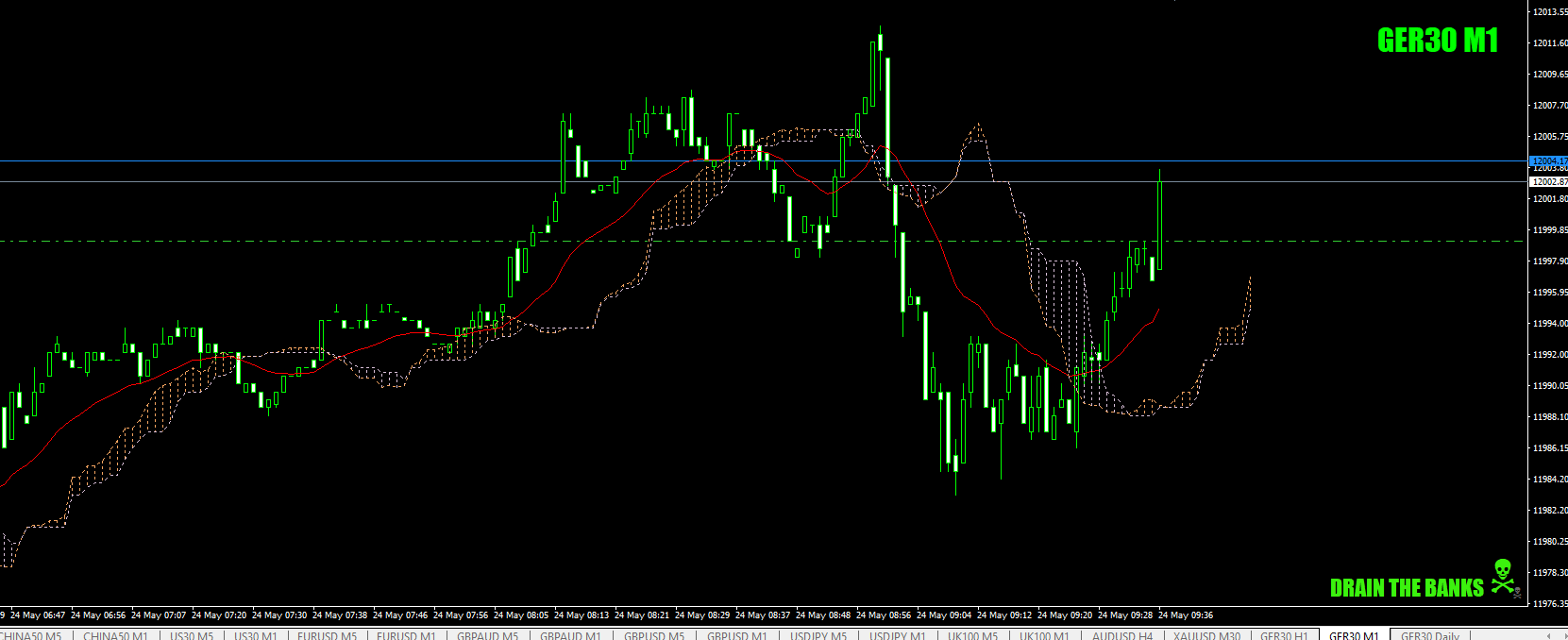Select the USDJPY M5 chart tab

[818, 635]
